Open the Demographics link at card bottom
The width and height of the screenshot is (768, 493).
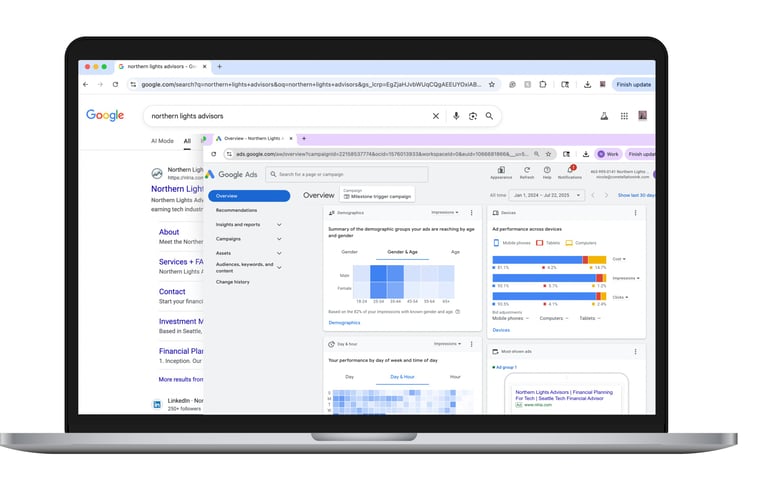pyautogui.click(x=344, y=323)
